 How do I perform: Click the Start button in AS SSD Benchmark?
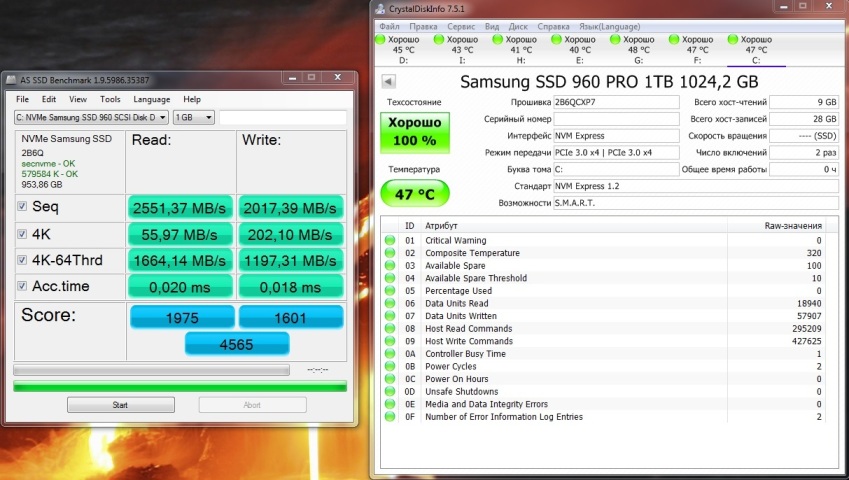(x=121, y=405)
